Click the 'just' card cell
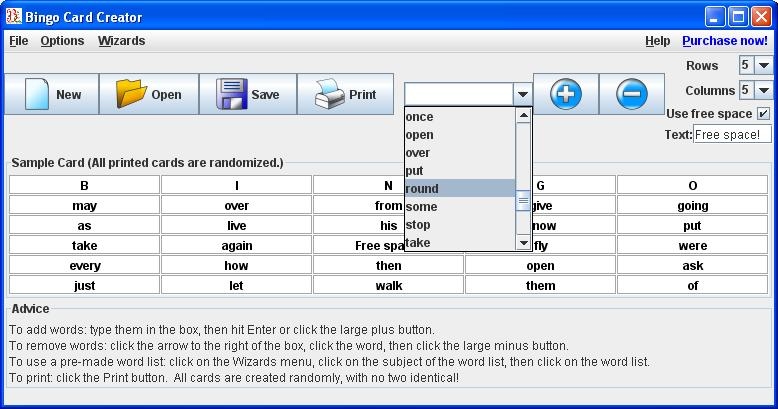Viewport: 778px width, 409px height. coord(84,285)
